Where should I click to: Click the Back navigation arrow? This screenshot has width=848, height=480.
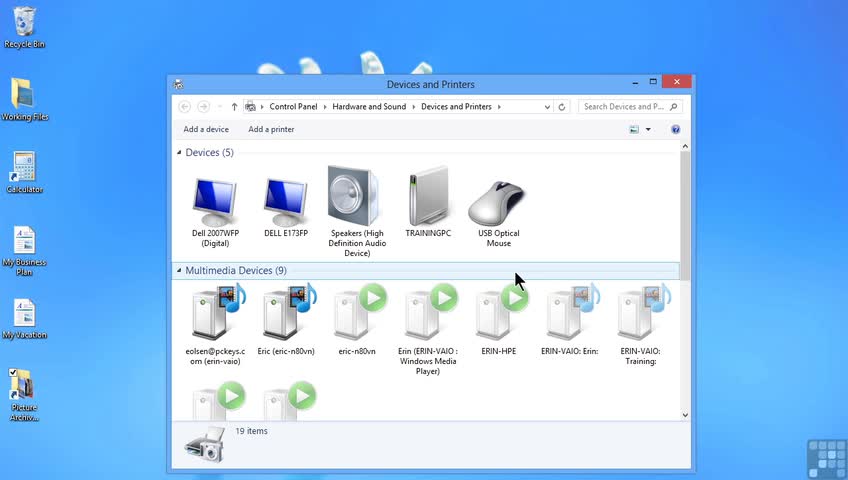(184, 106)
